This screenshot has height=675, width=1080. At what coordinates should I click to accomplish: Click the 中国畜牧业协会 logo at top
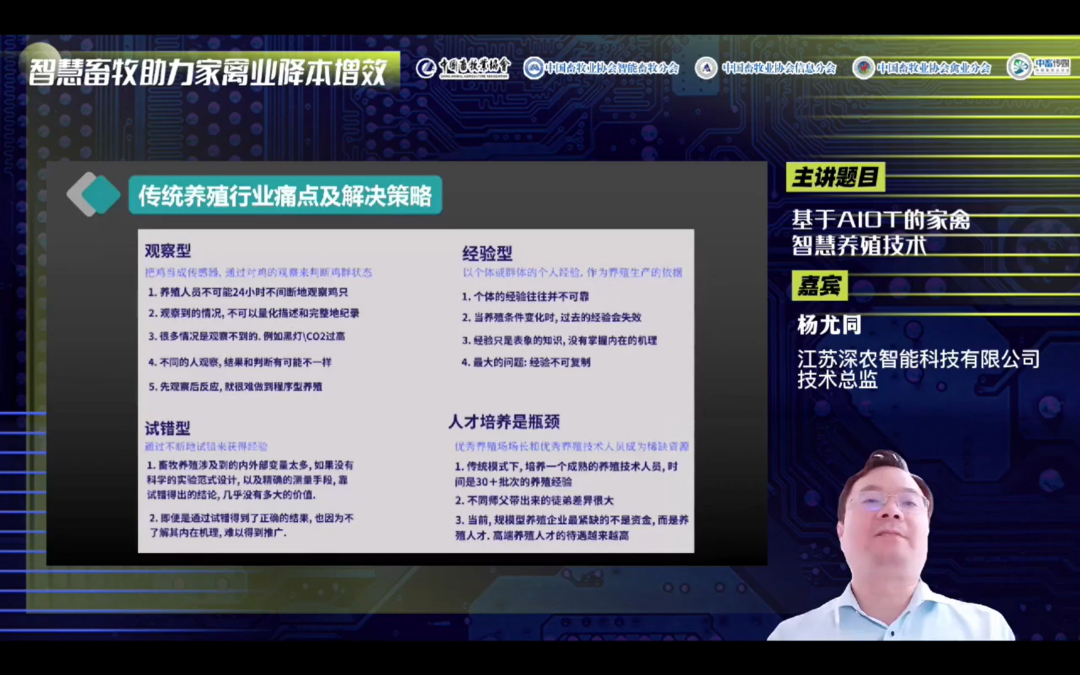coord(463,68)
